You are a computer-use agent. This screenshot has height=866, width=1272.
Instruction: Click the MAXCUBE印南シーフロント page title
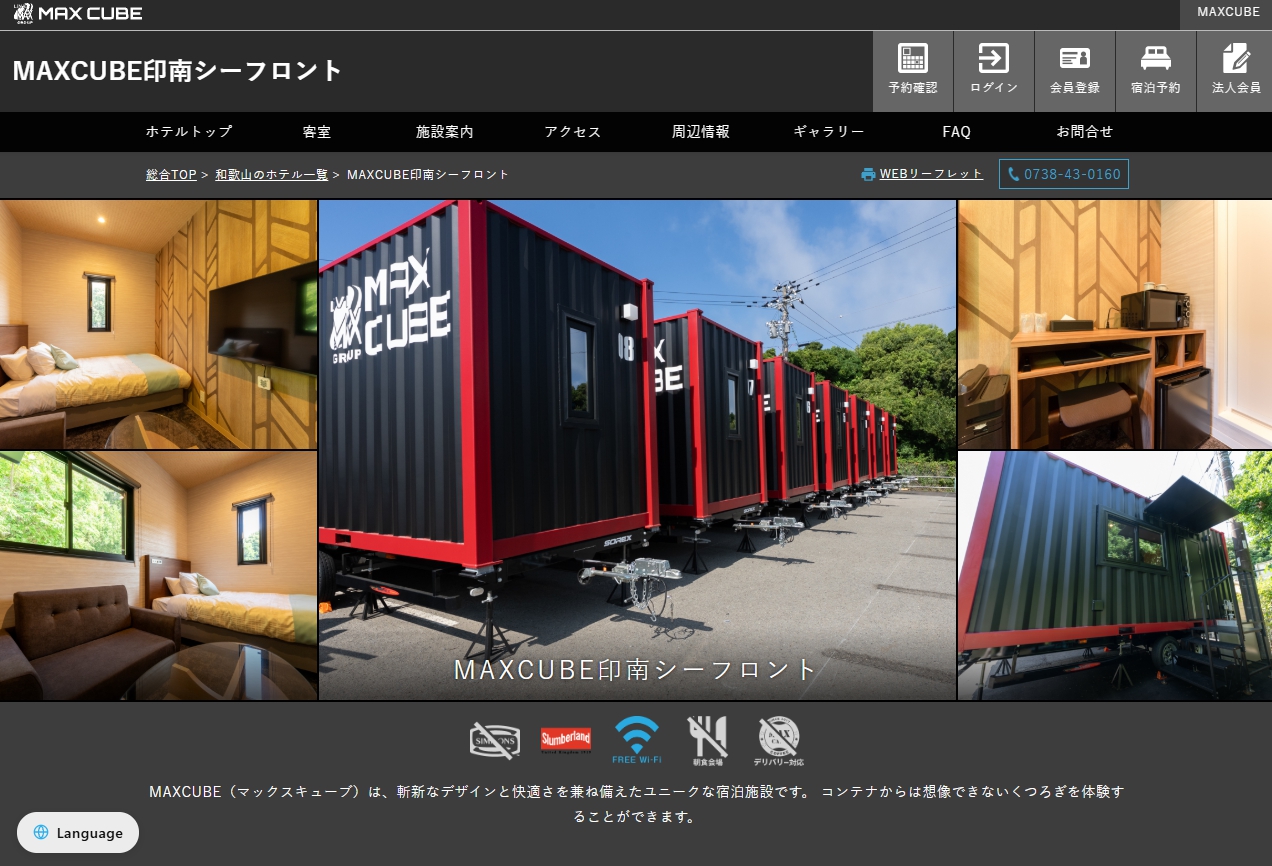point(178,71)
